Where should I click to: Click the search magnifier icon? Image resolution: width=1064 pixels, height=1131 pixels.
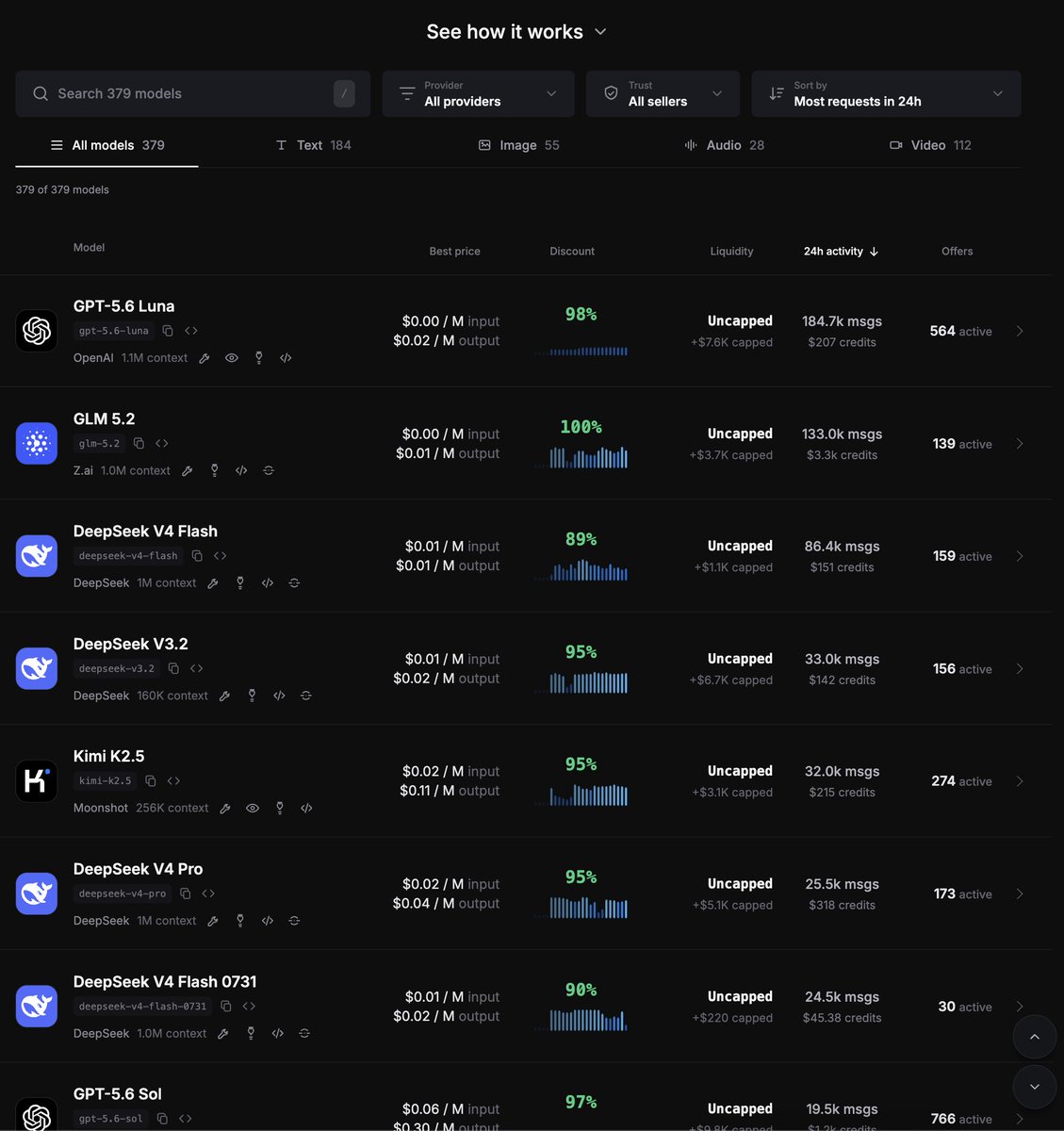[x=41, y=93]
